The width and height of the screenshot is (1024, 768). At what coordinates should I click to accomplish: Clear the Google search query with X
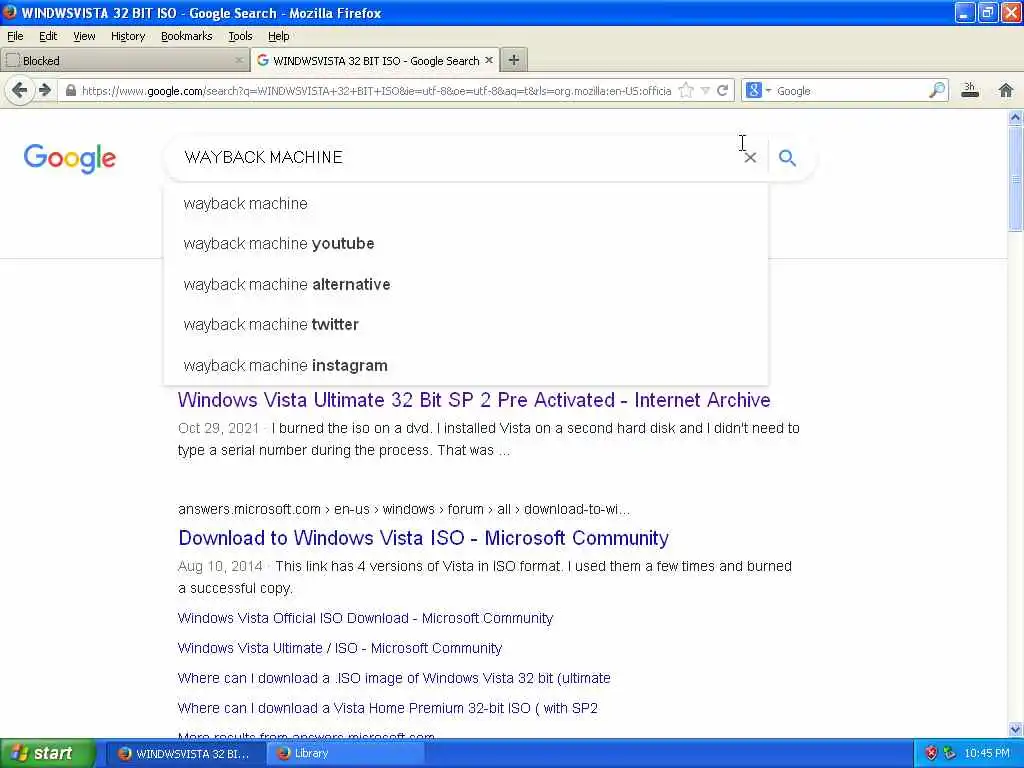coord(750,157)
